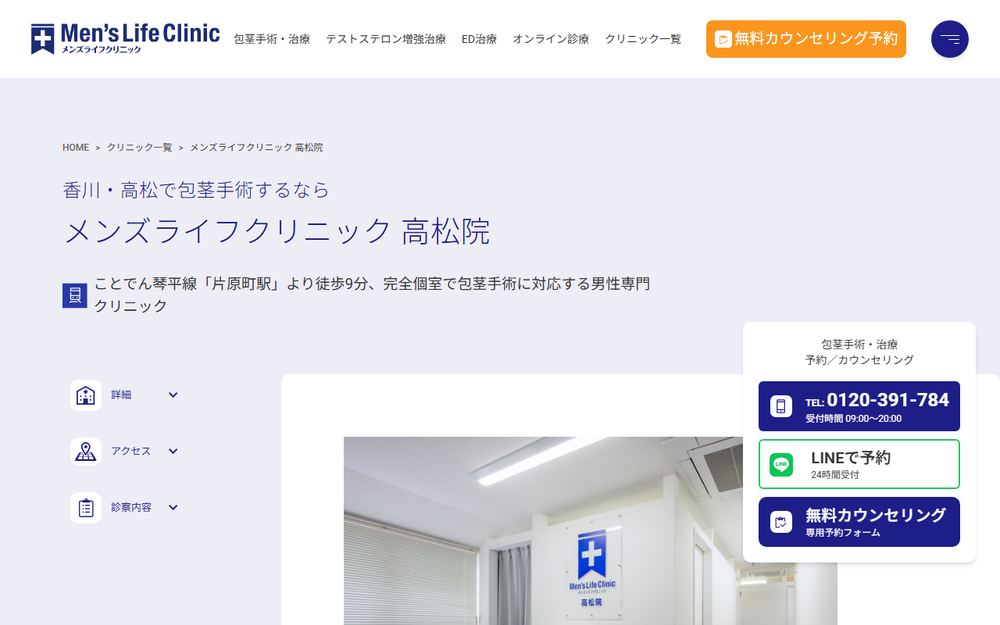Click クリニック一覧 breadcrumb link

(x=139, y=147)
